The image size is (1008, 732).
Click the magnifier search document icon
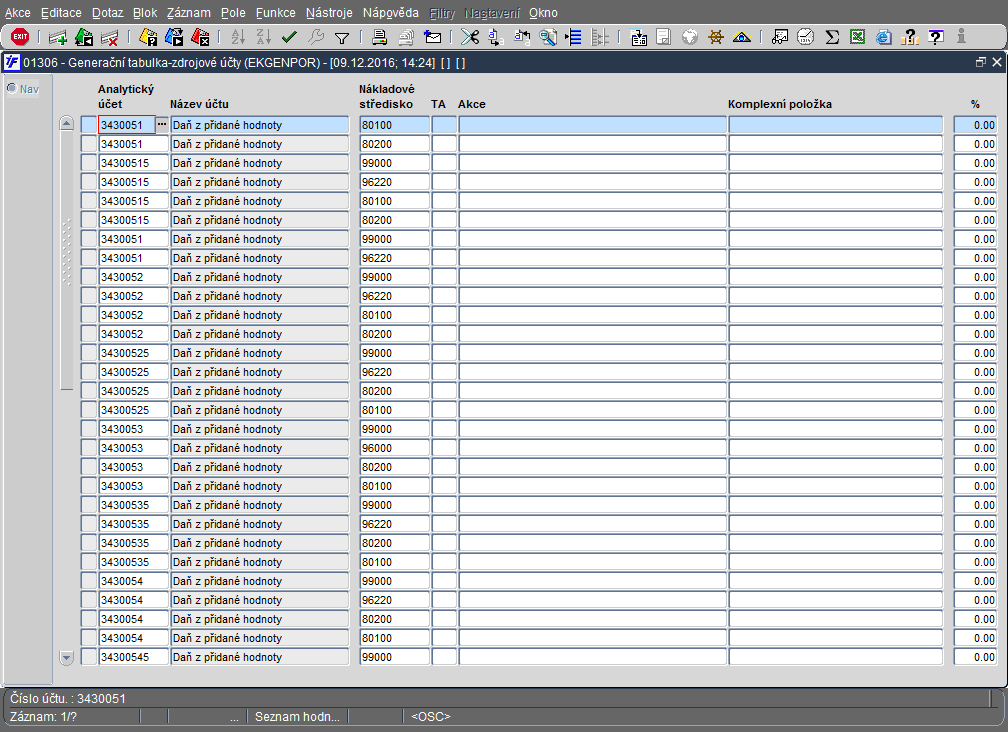(548, 37)
